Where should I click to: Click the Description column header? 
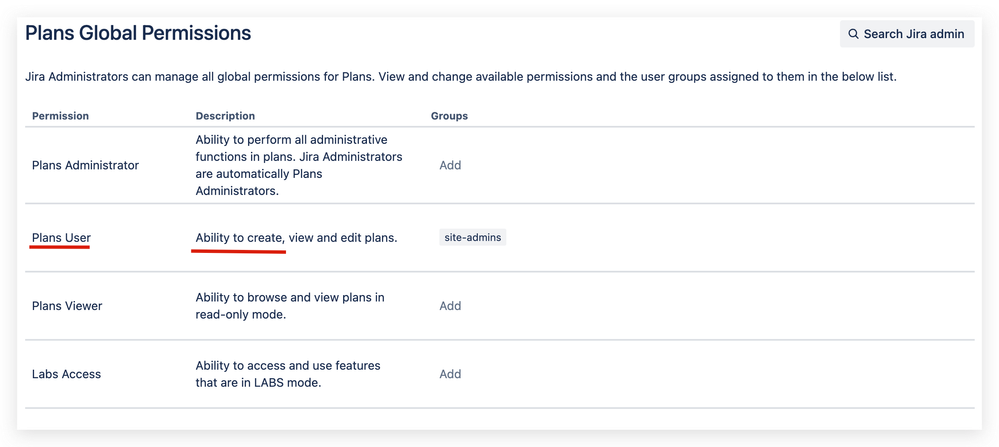tap(225, 116)
